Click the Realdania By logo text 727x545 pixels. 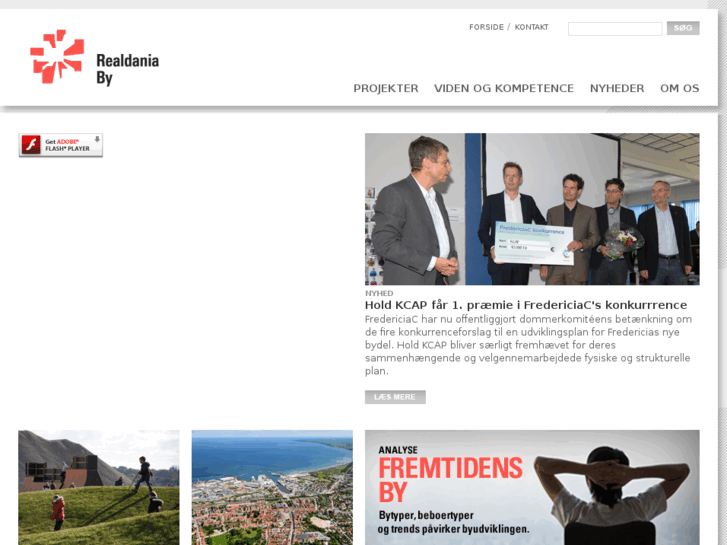click(x=128, y=69)
